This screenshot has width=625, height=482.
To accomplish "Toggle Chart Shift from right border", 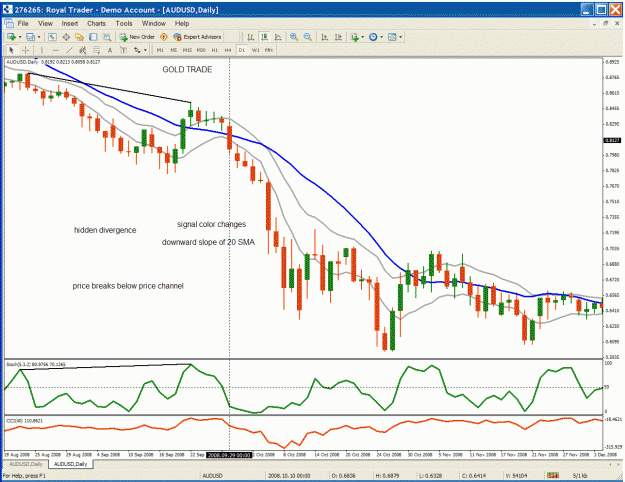I will point(338,37).
